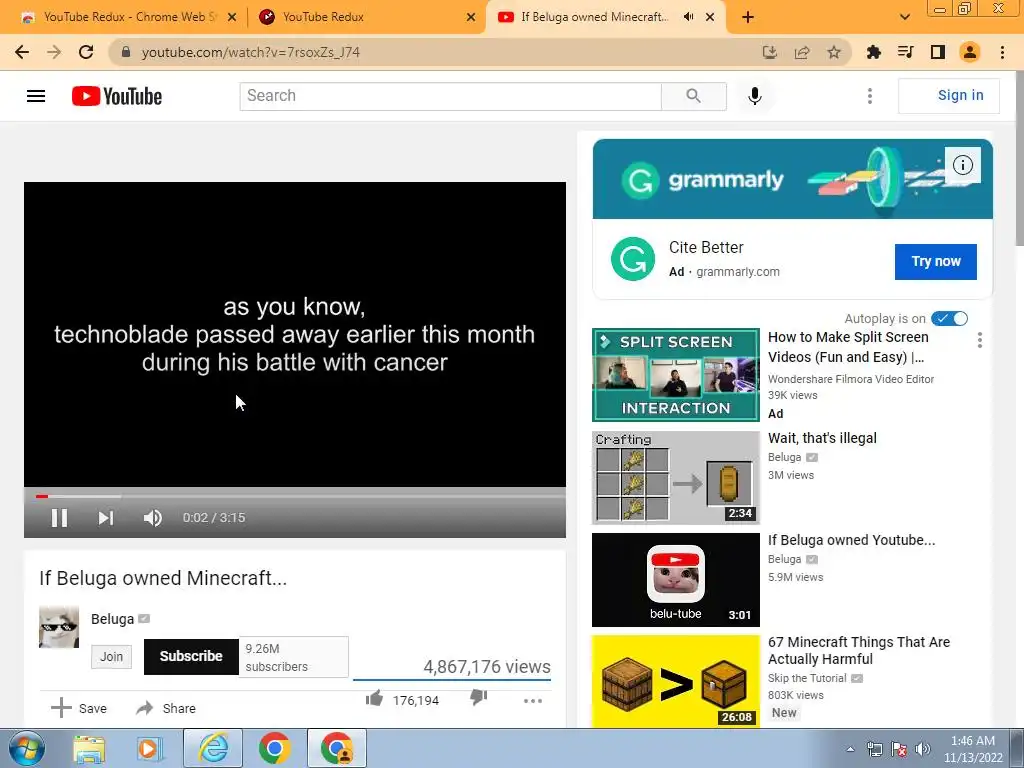Screen dimensions: 1024x768
Task: Reload the page
Action: click(x=86, y=52)
